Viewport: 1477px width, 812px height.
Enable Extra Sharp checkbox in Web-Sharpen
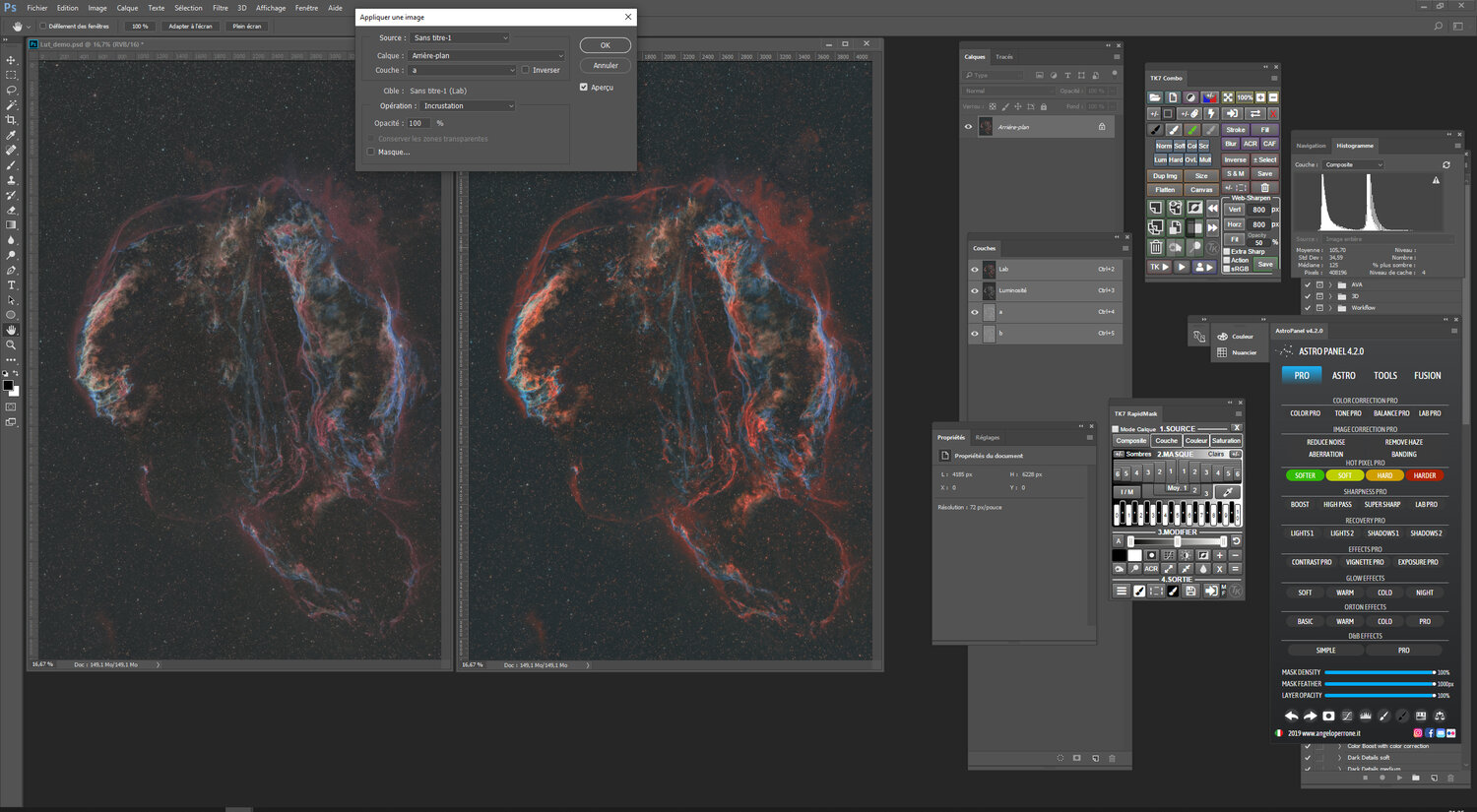(1226, 251)
